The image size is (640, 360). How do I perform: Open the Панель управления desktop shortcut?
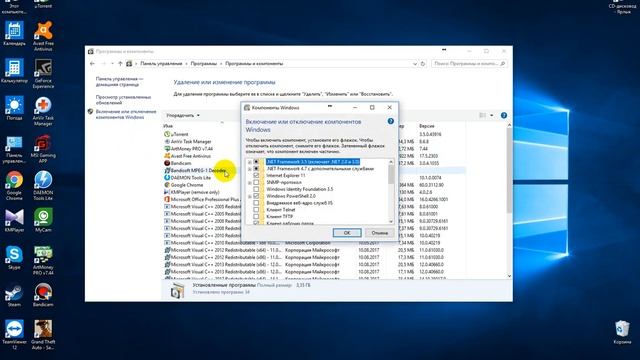[14, 149]
